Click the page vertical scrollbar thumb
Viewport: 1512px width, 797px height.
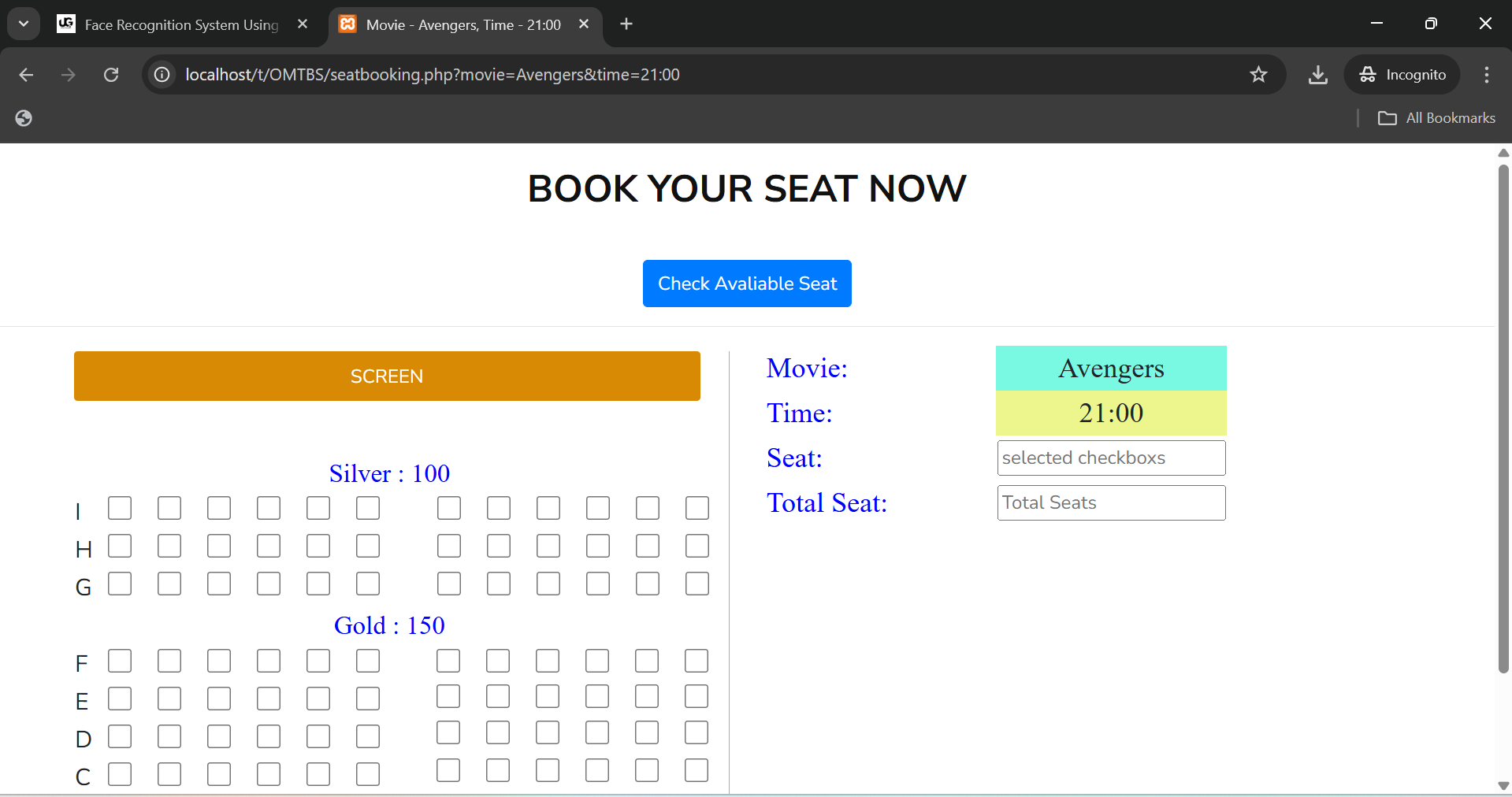[x=1503, y=417]
